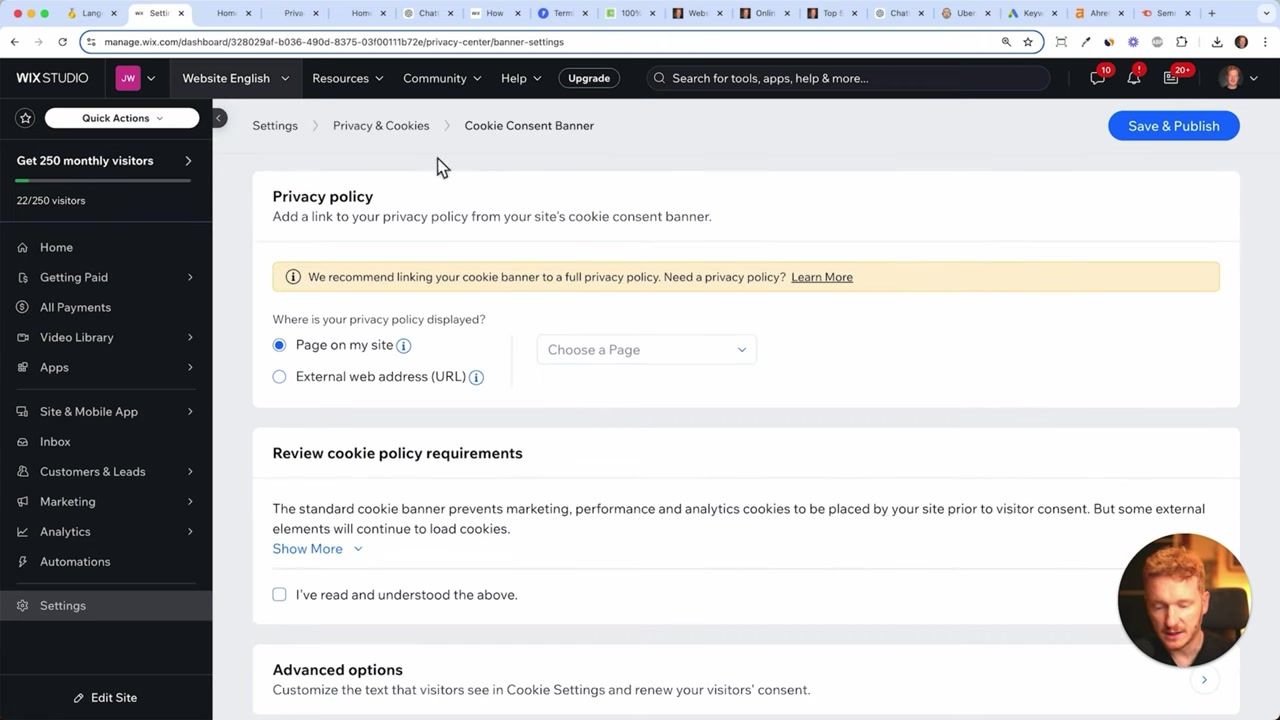Click the browser address bar URL
Viewport: 1280px width, 720px height.
coord(334,42)
